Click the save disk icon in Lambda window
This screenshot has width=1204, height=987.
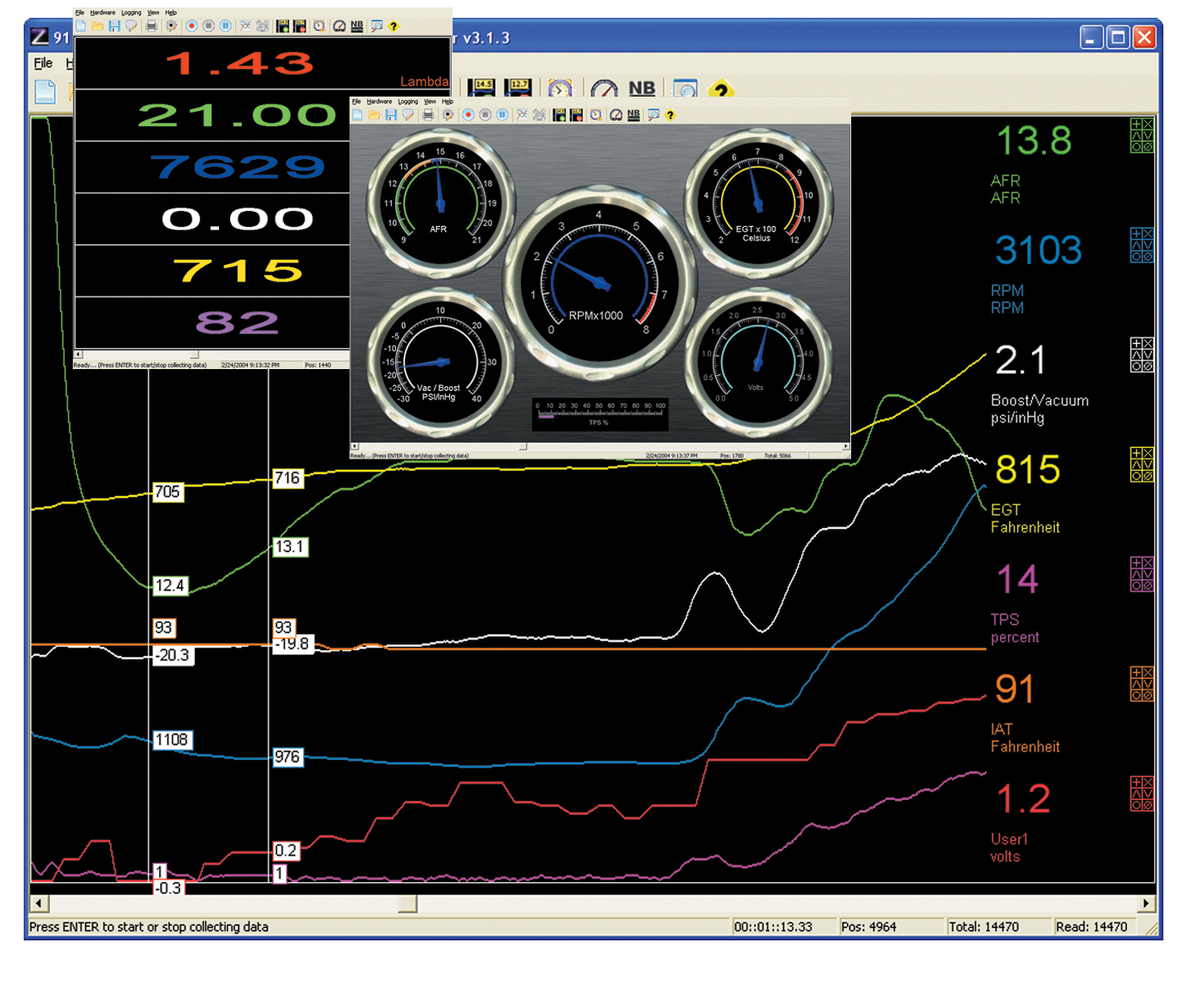click(x=114, y=26)
